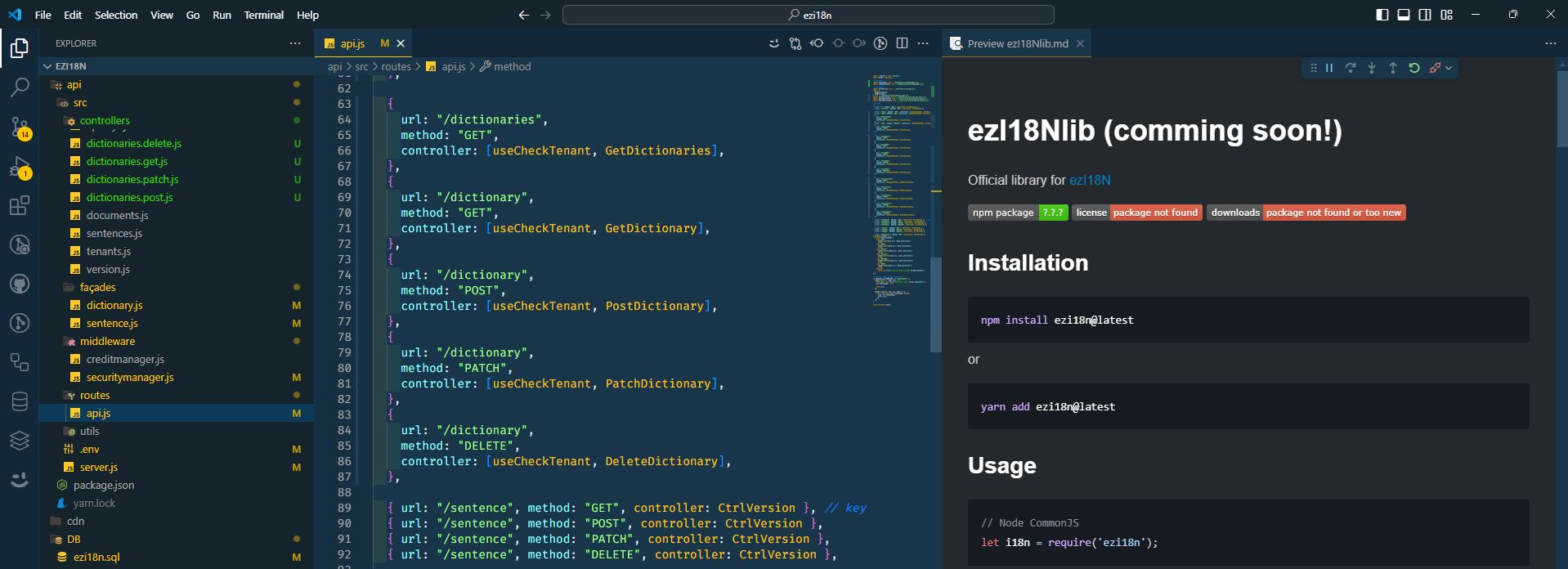Click the editor minimap
1568x569 pixels.
click(899, 192)
